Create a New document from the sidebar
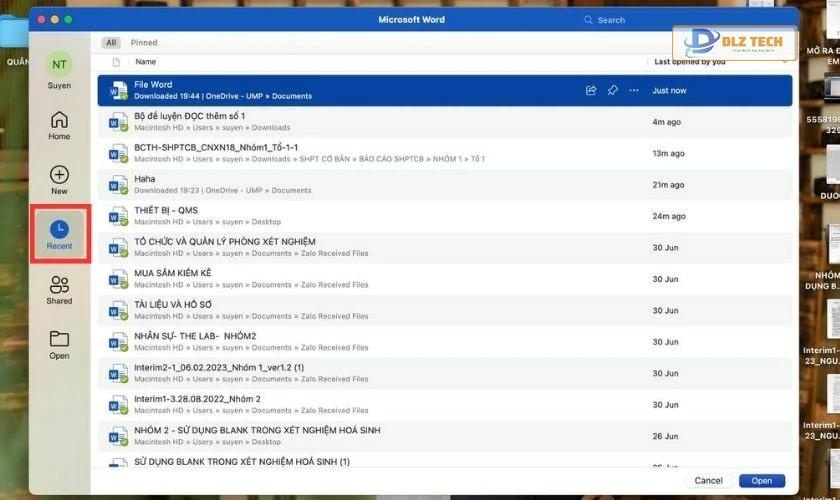This screenshot has height=500, width=840. click(59, 181)
